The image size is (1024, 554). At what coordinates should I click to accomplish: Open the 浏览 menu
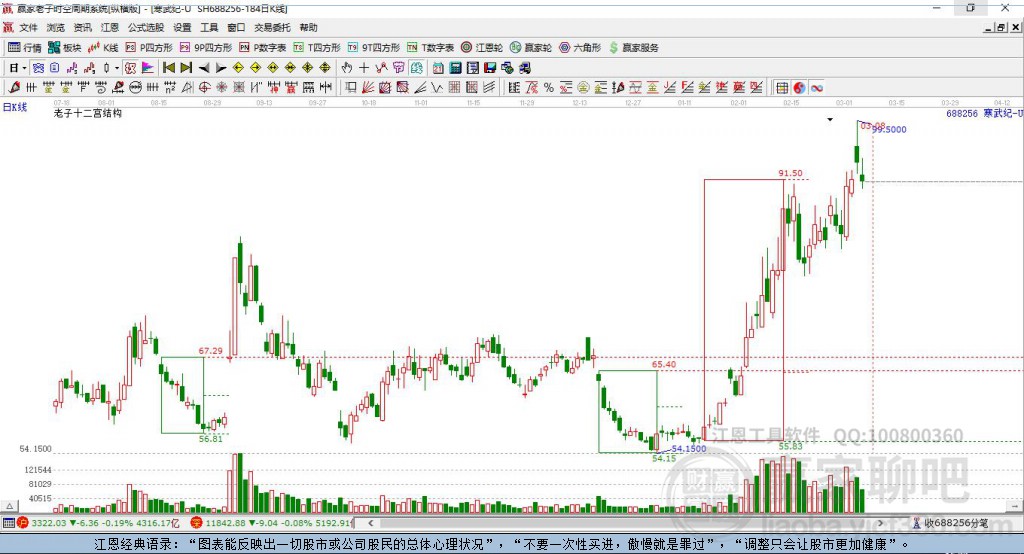click(x=56, y=27)
